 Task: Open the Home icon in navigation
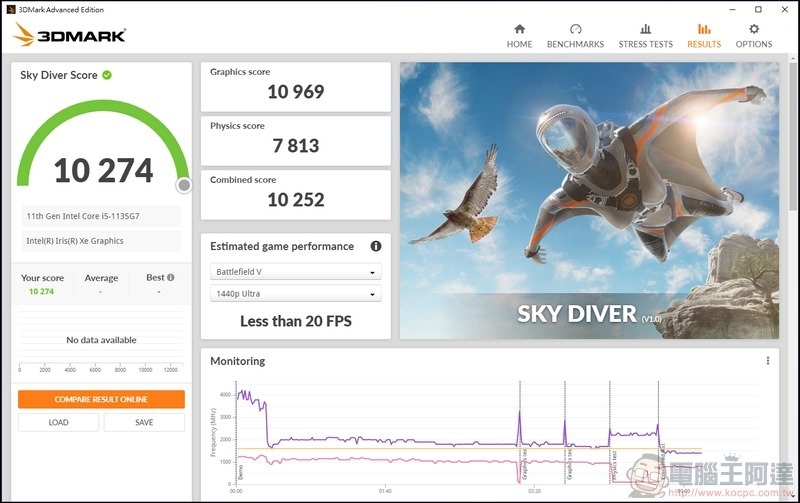point(519,30)
